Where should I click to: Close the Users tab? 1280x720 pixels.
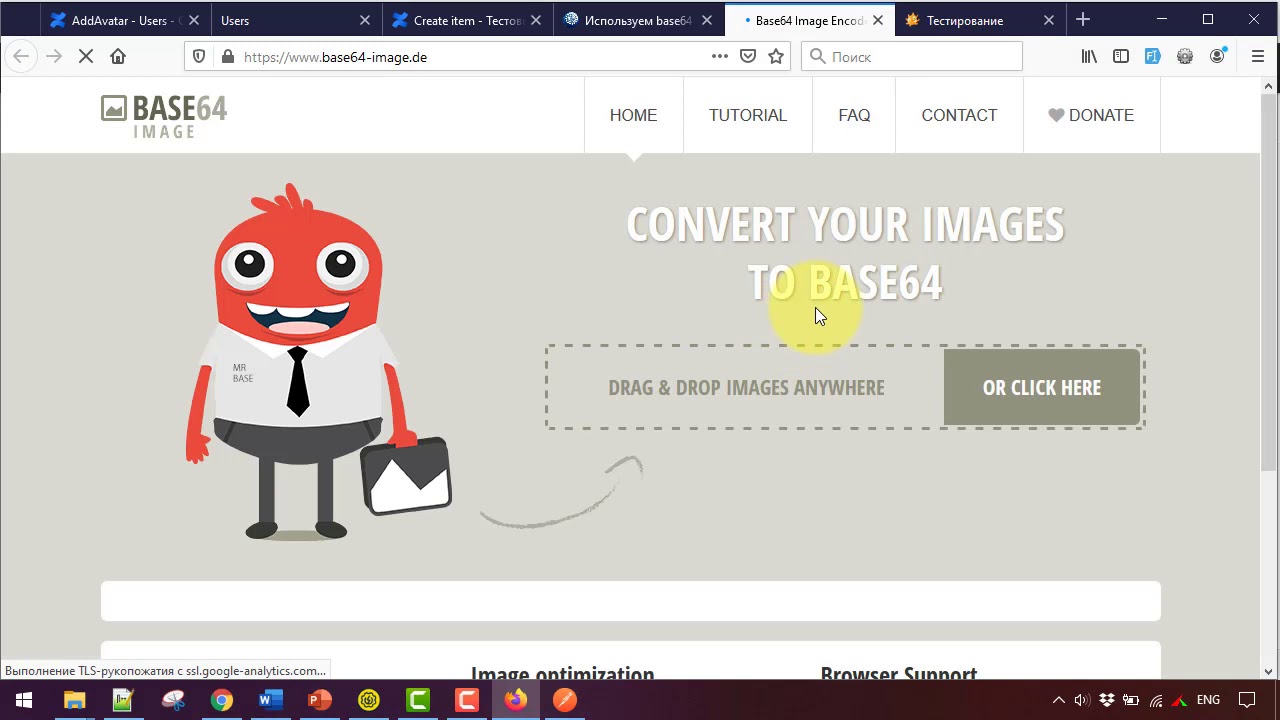[x=364, y=20]
